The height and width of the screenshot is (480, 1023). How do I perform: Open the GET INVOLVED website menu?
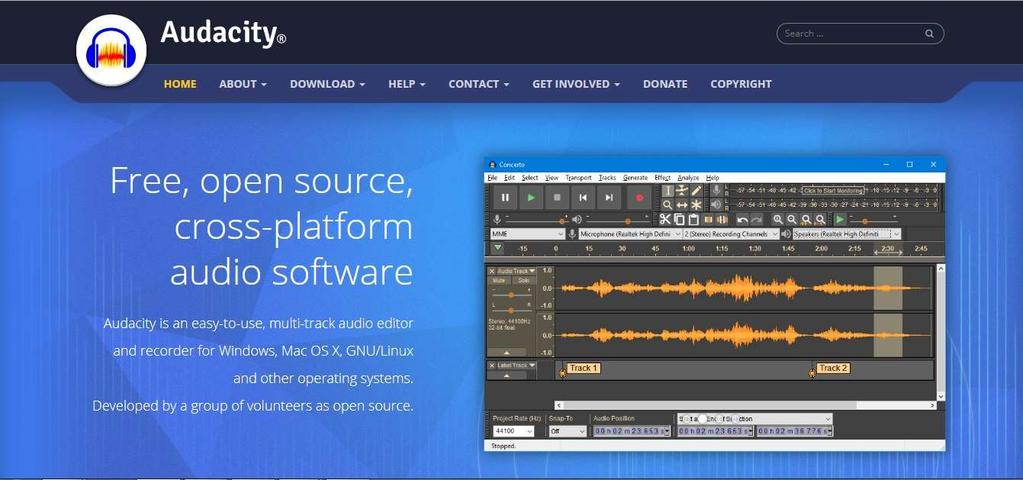(576, 84)
